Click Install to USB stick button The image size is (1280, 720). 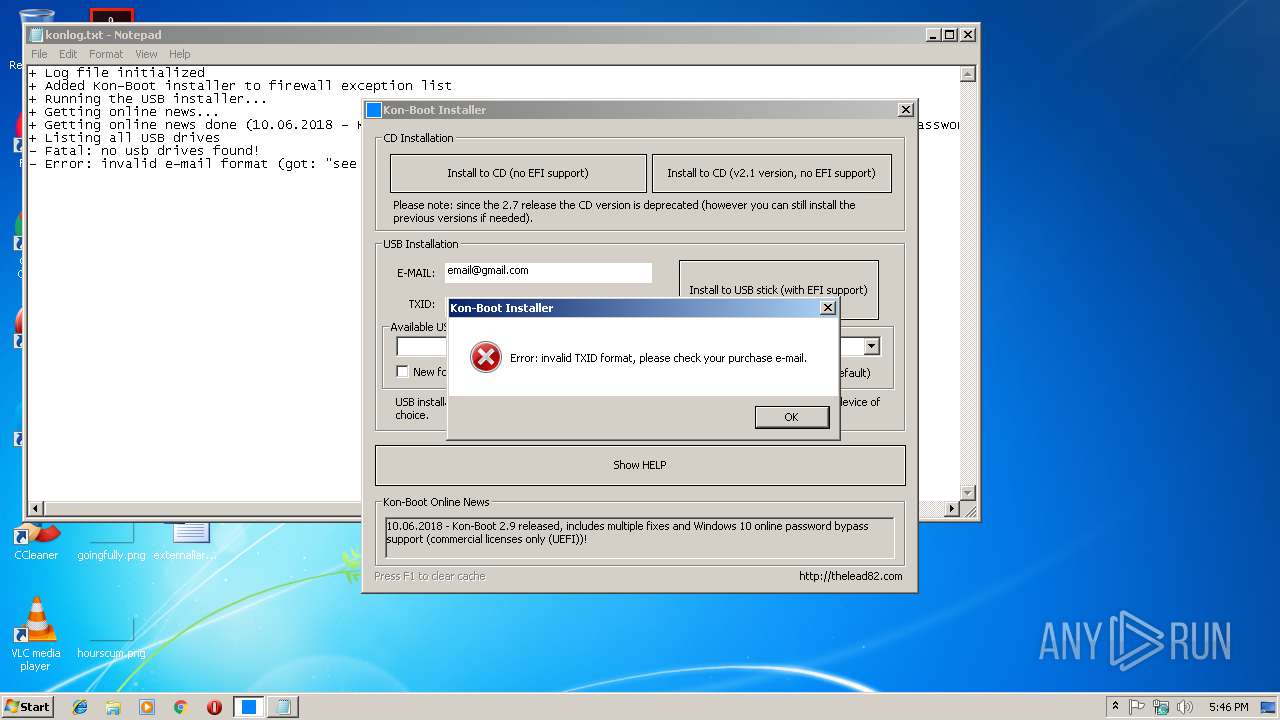(778, 290)
